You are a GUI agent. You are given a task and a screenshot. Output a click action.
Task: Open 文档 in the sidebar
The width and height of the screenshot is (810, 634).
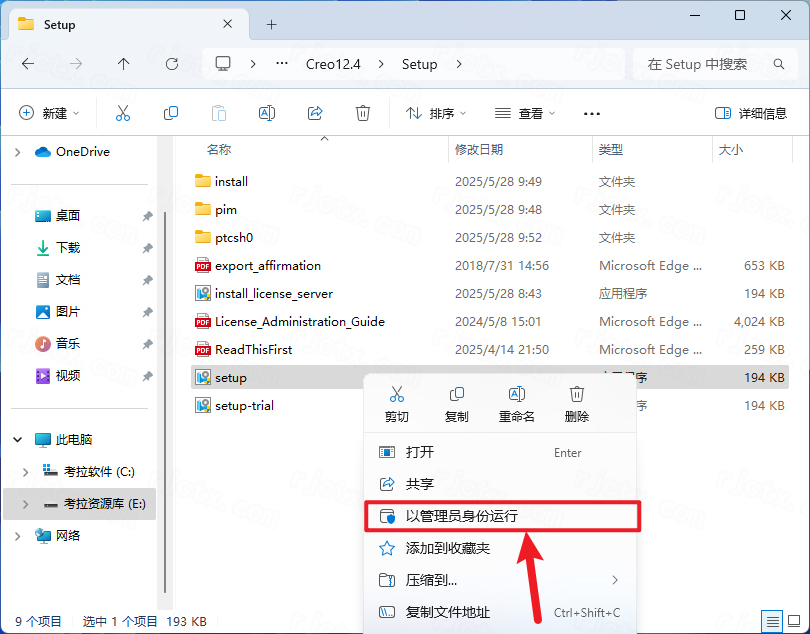67,280
